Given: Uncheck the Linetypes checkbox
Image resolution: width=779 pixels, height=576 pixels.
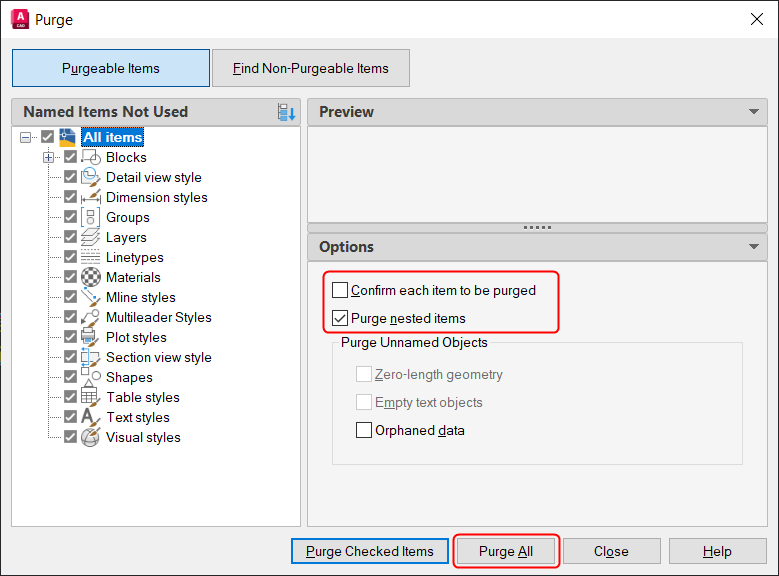Looking at the screenshot, I should click(71, 257).
